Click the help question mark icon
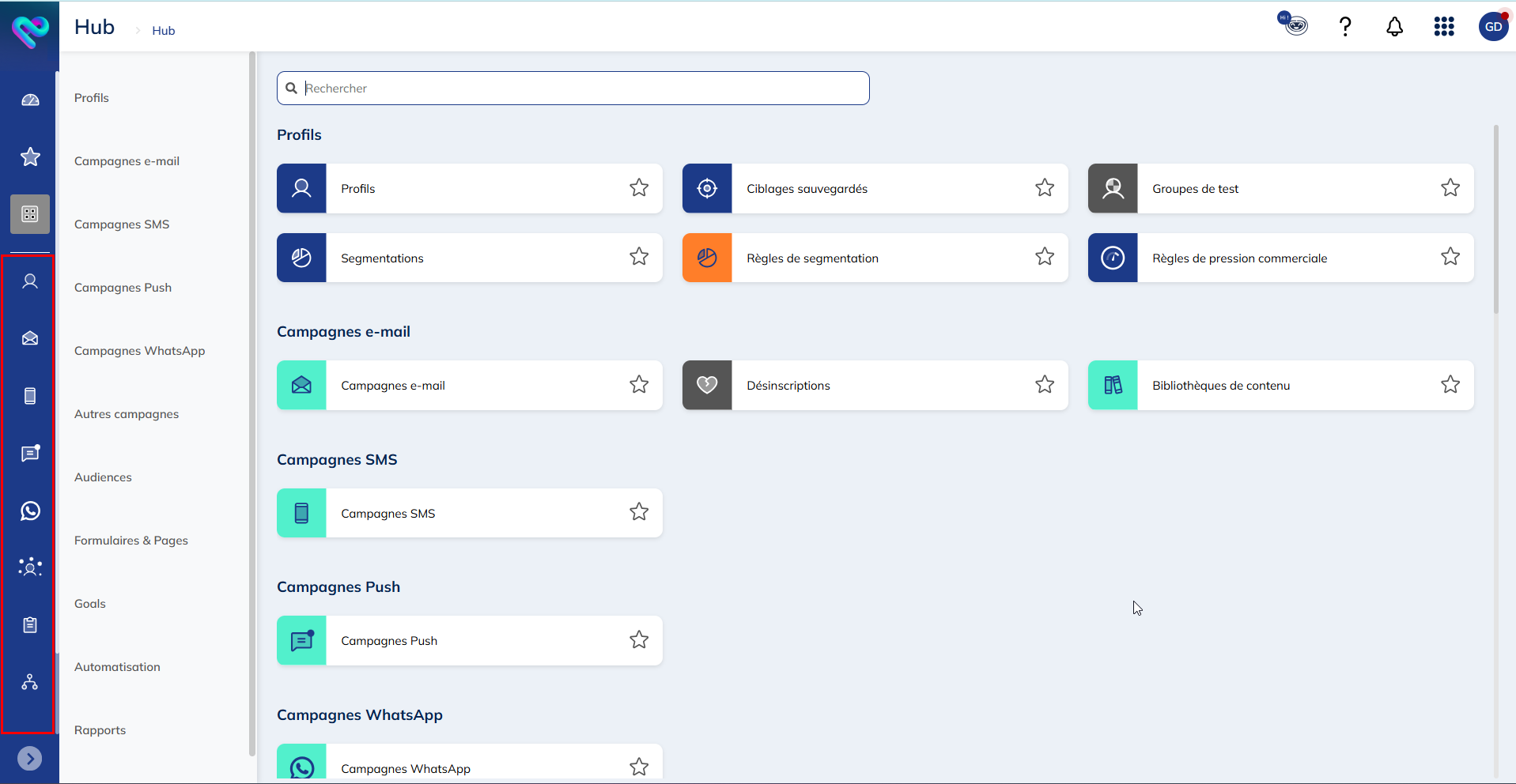The width and height of the screenshot is (1516, 784). coord(1344,27)
